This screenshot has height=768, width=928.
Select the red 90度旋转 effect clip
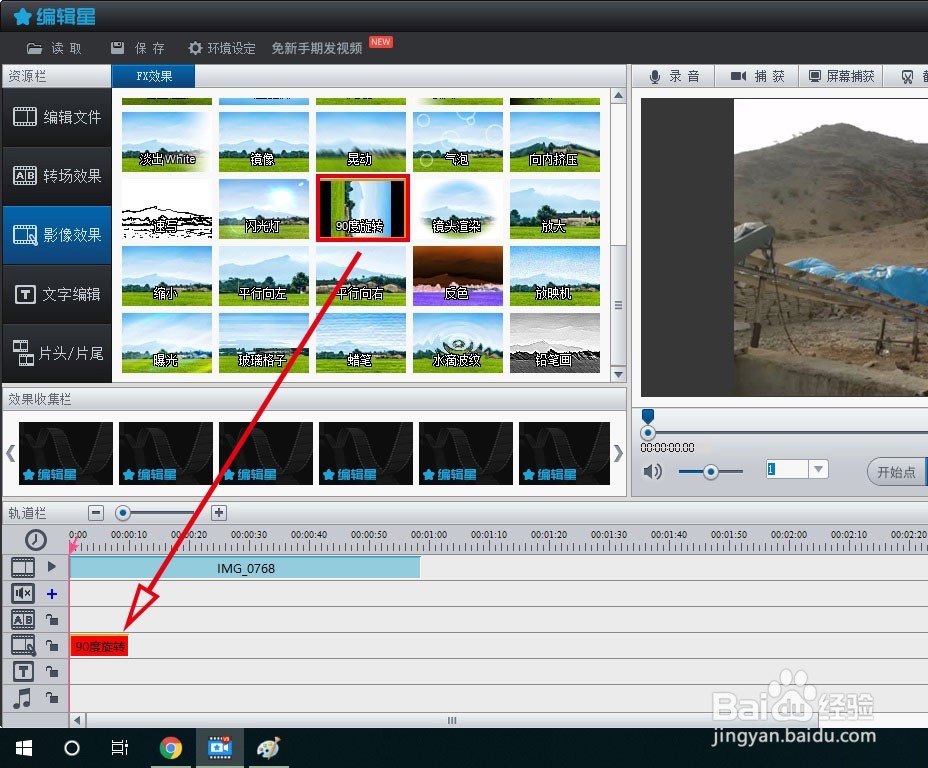pos(99,646)
